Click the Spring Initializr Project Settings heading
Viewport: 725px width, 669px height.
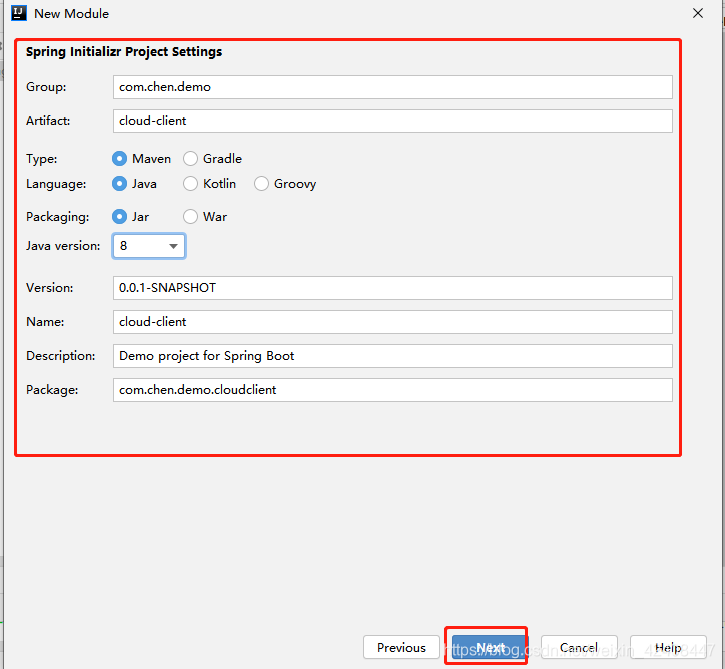[124, 52]
